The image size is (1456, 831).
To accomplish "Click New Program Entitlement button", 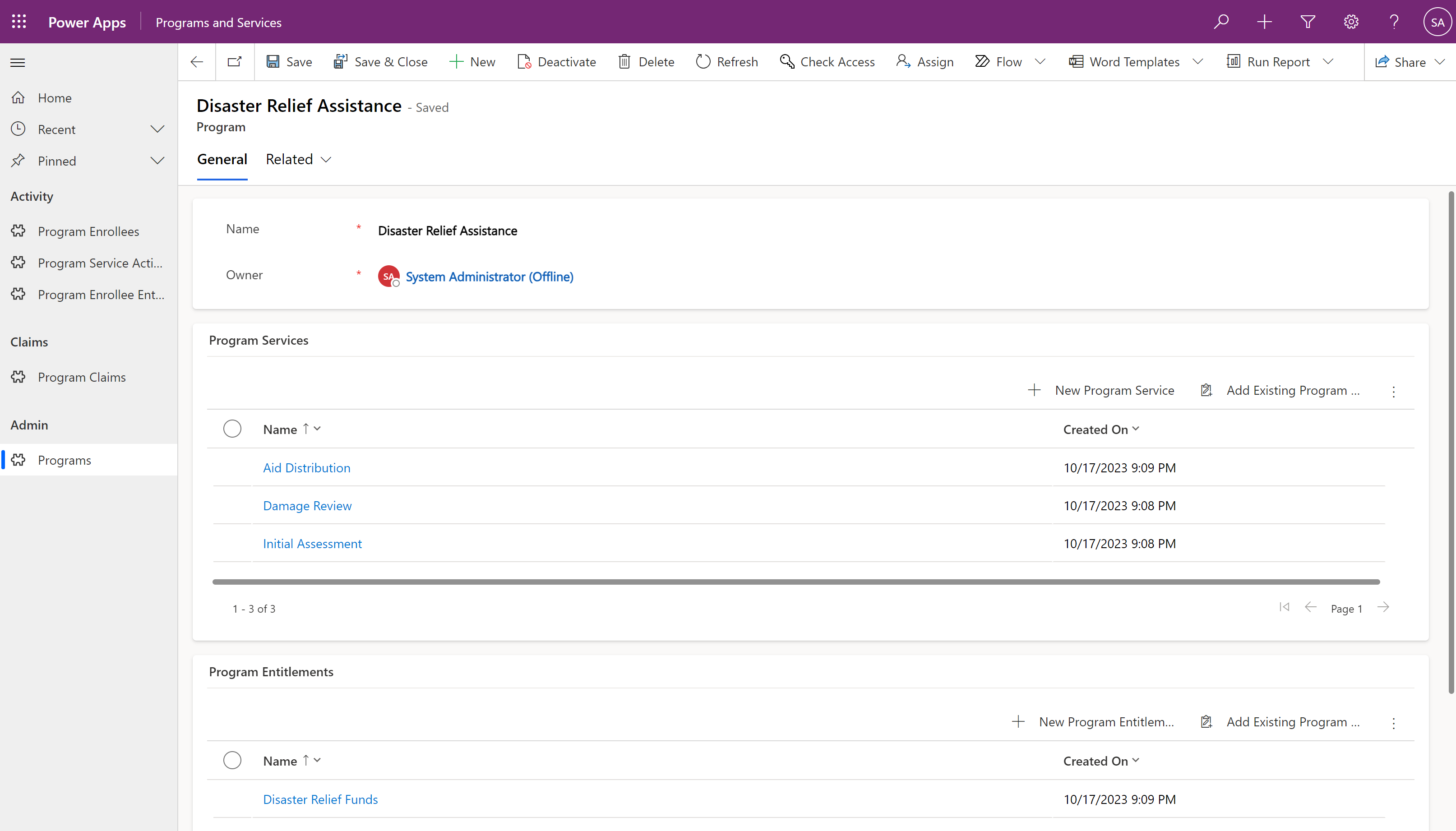I will (x=1093, y=721).
